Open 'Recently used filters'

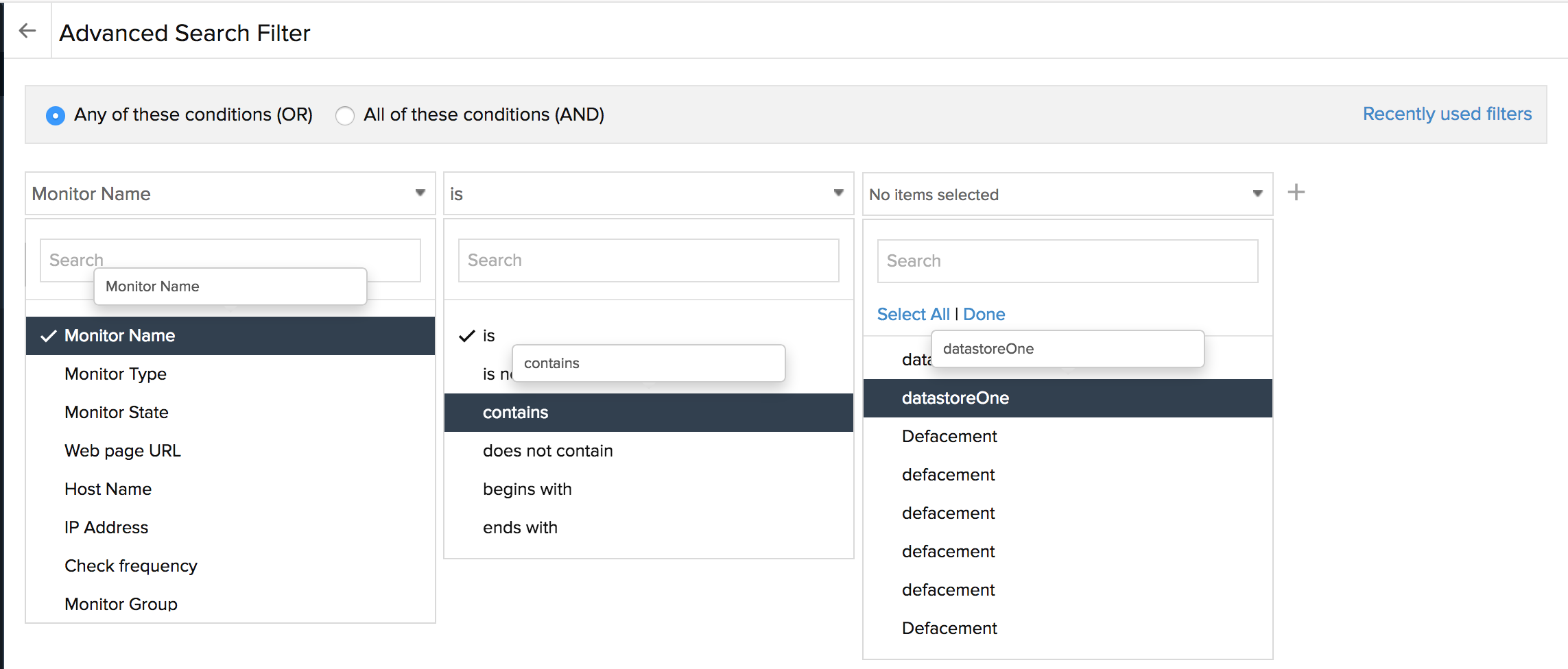(1447, 114)
